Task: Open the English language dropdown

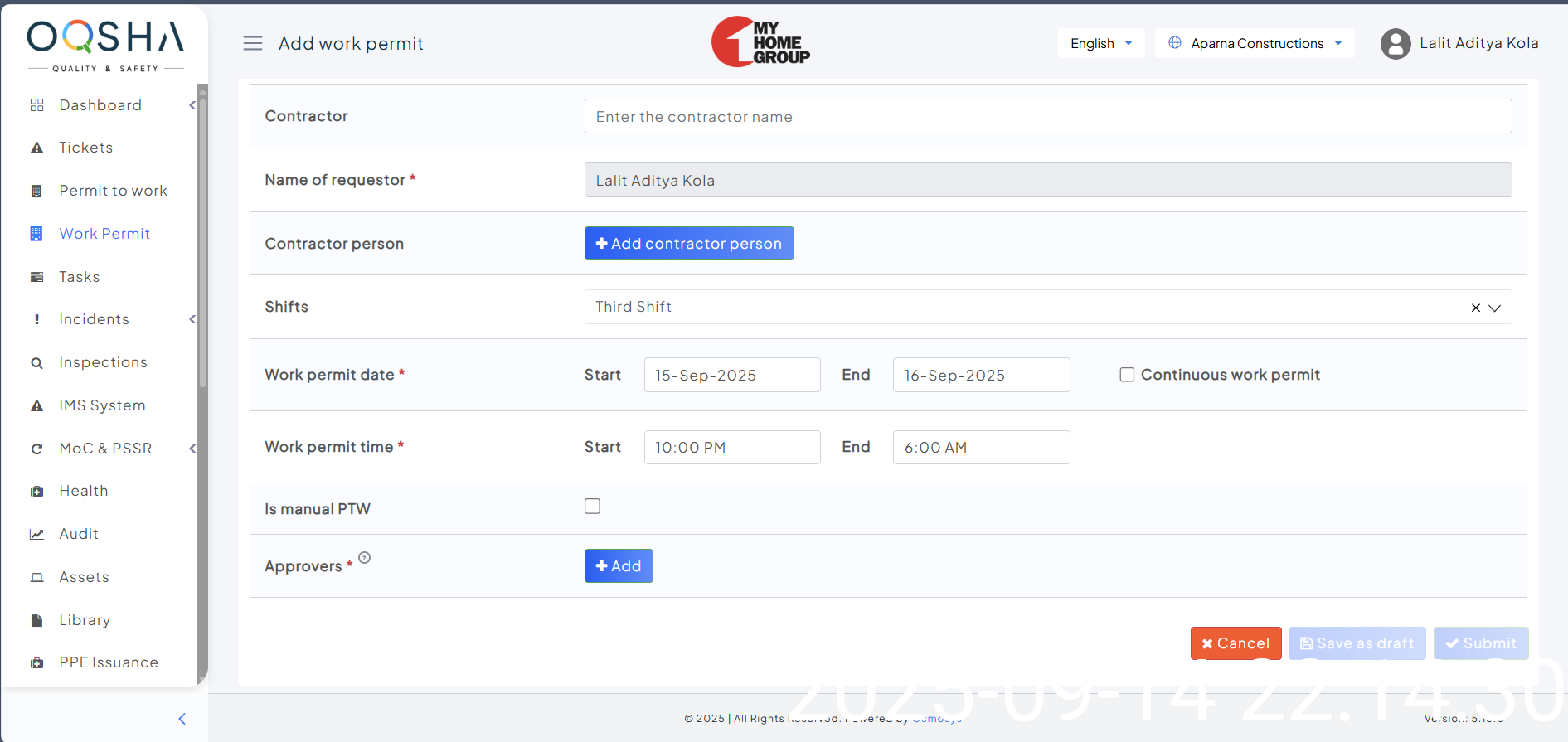Action: point(1100,43)
